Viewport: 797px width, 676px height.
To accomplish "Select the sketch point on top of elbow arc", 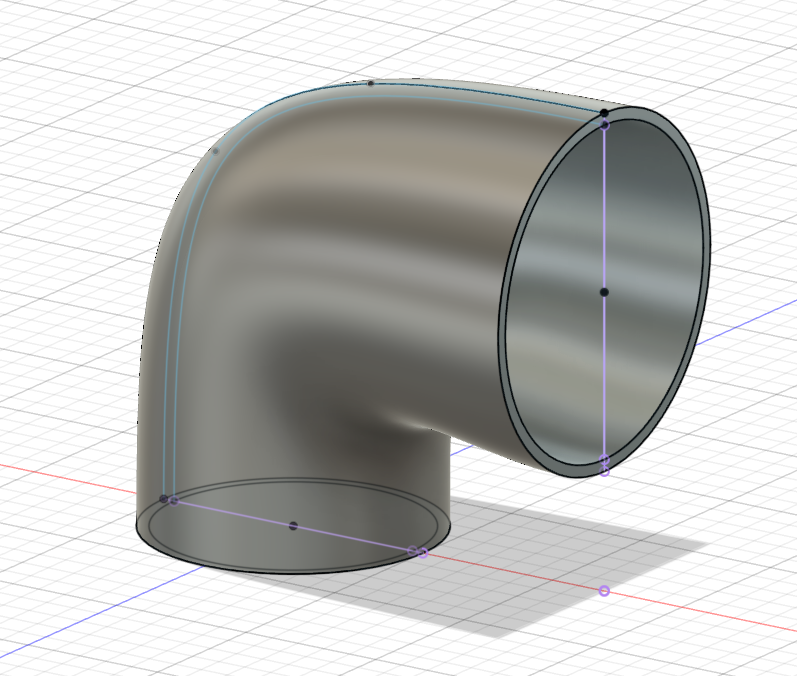I will click(371, 83).
